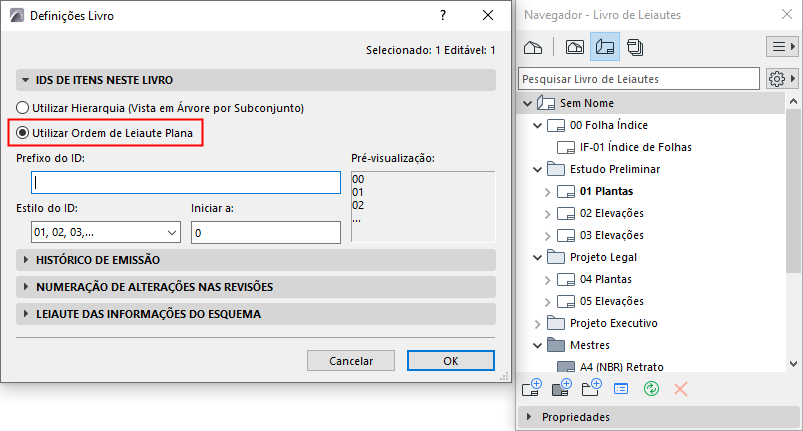The width and height of the screenshot is (803, 431).
Task: Expand the 03 Elevações layout
Action: point(547,236)
